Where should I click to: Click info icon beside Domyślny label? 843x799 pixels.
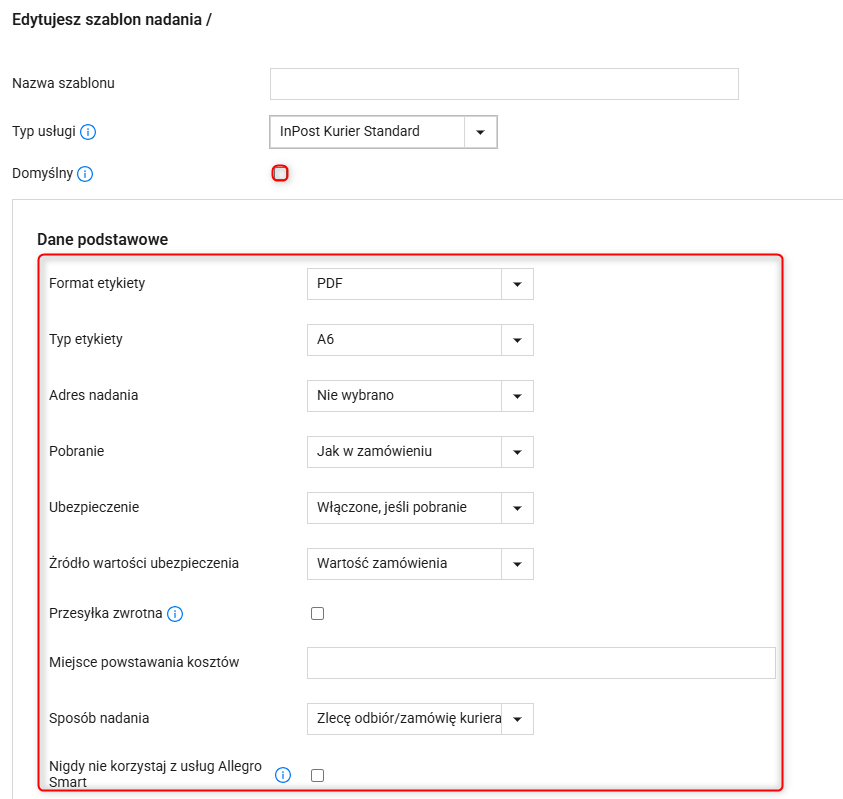pos(85,174)
